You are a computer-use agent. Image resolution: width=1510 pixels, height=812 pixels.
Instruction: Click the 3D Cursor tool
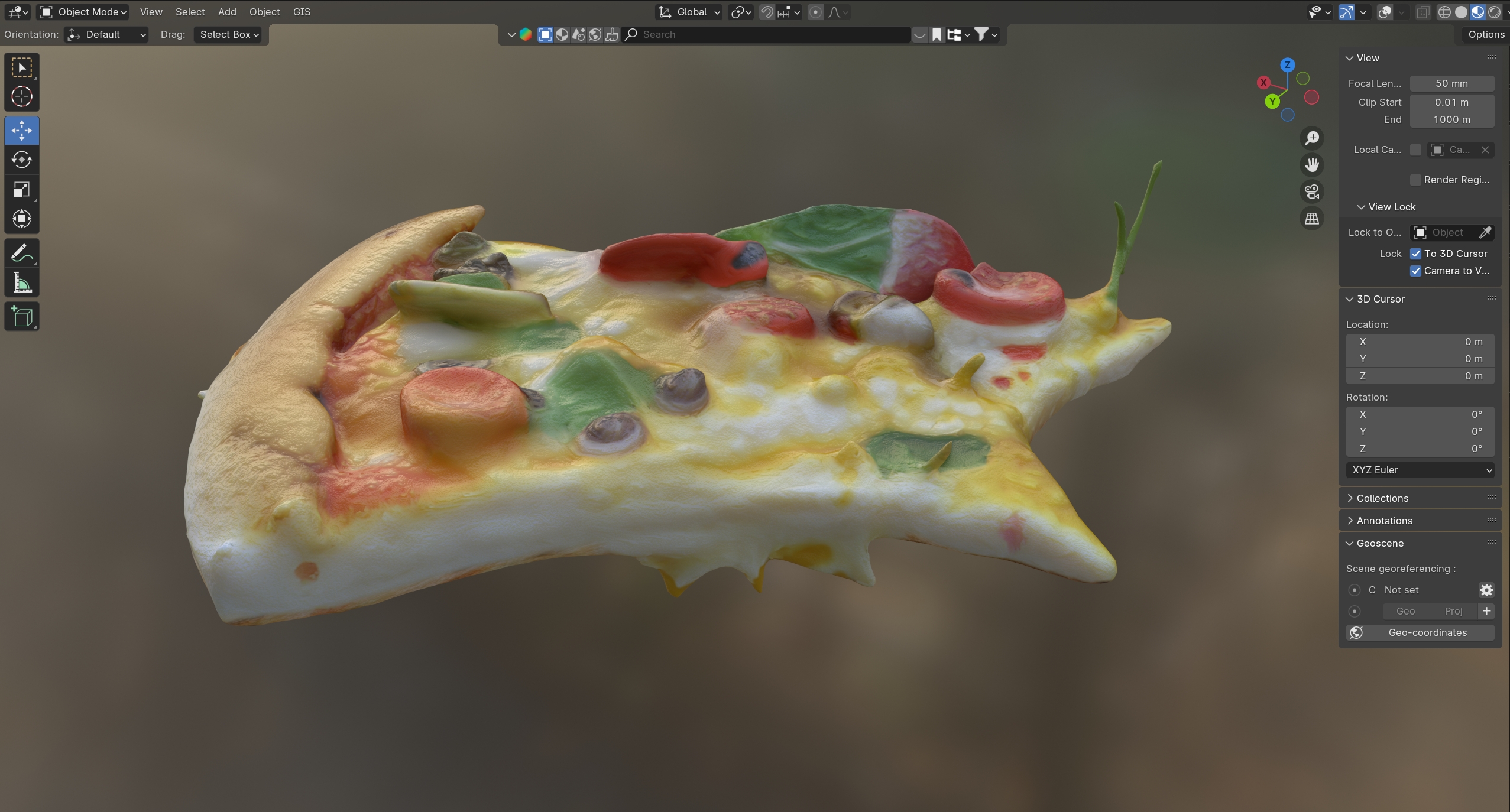coord(22,97)
